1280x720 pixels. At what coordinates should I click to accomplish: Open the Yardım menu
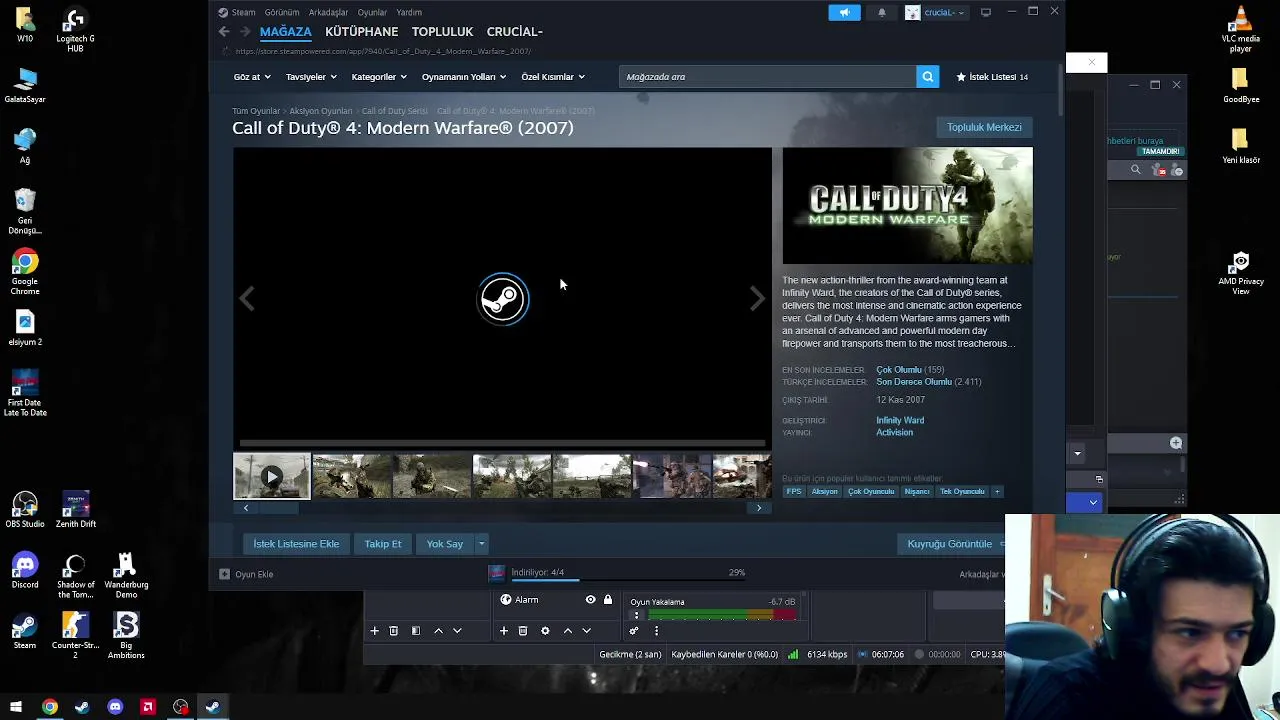coord(409,12)
